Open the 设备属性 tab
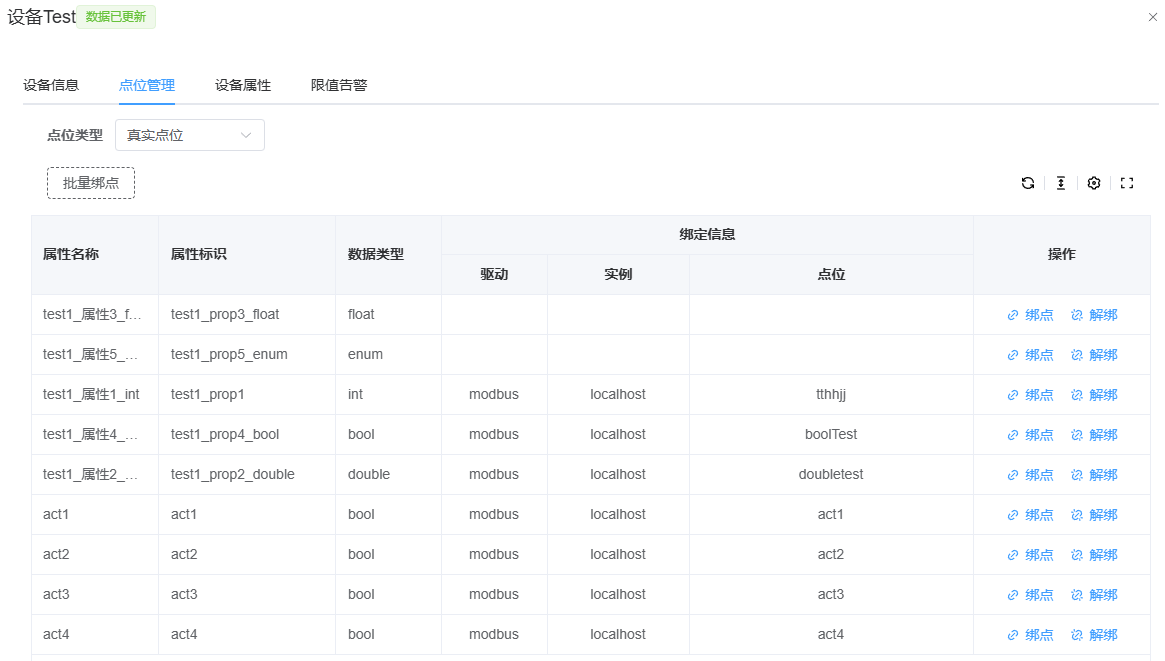Screen dimensions: 1165x661 click(243, 85)
